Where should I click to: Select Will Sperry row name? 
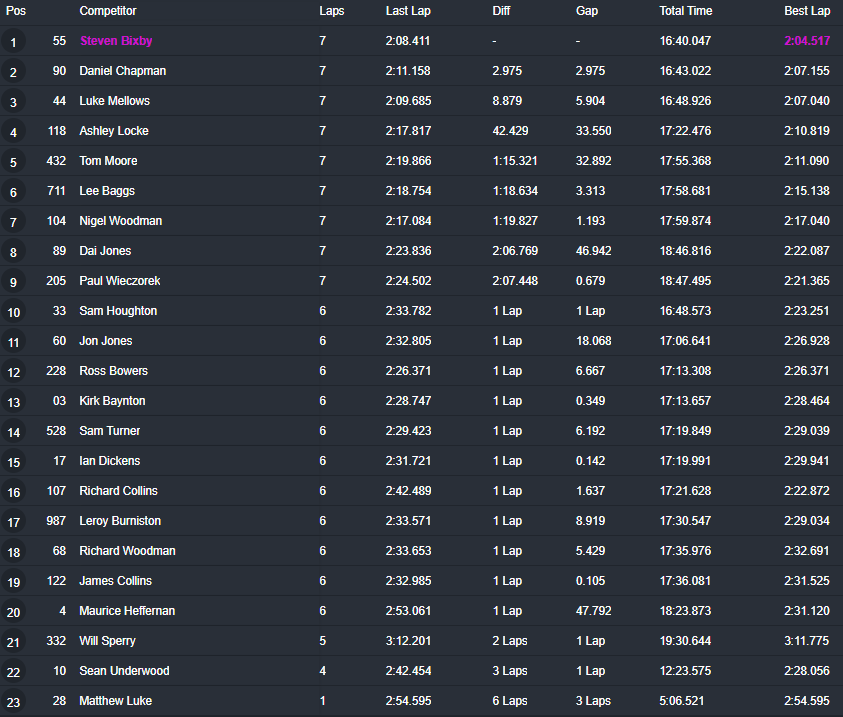click(107, 641)
